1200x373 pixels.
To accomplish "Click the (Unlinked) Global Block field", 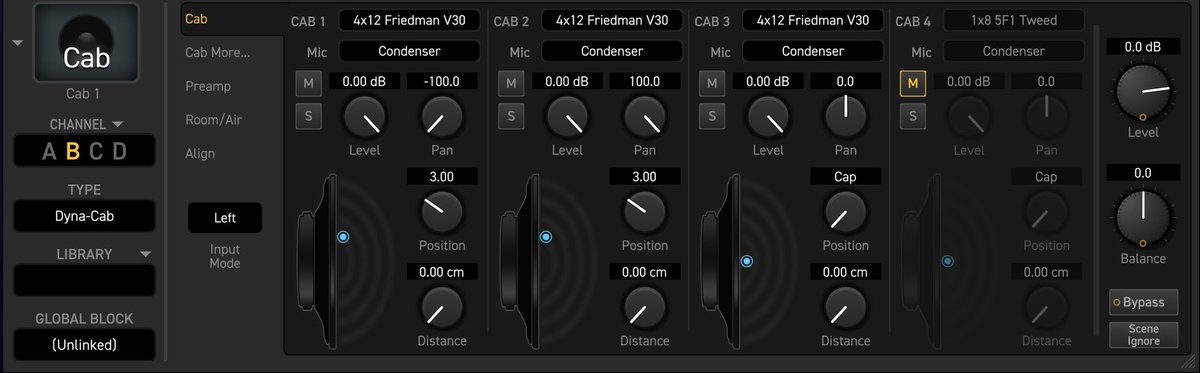I will pos(84,345).
